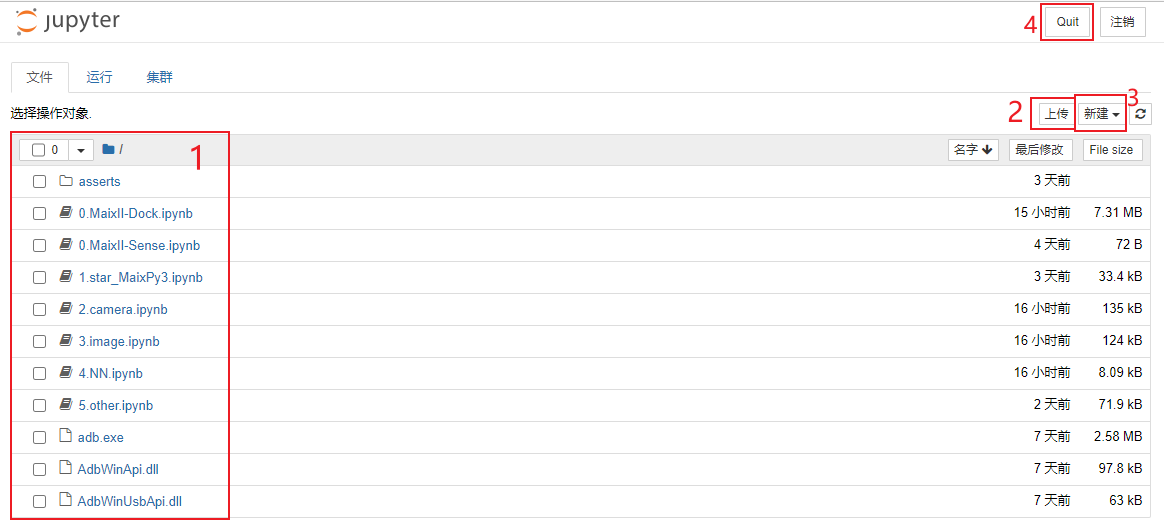Open the 集群 tab
The width and height of the screenshot is (1164, 527).
click(x=160, y=77)
